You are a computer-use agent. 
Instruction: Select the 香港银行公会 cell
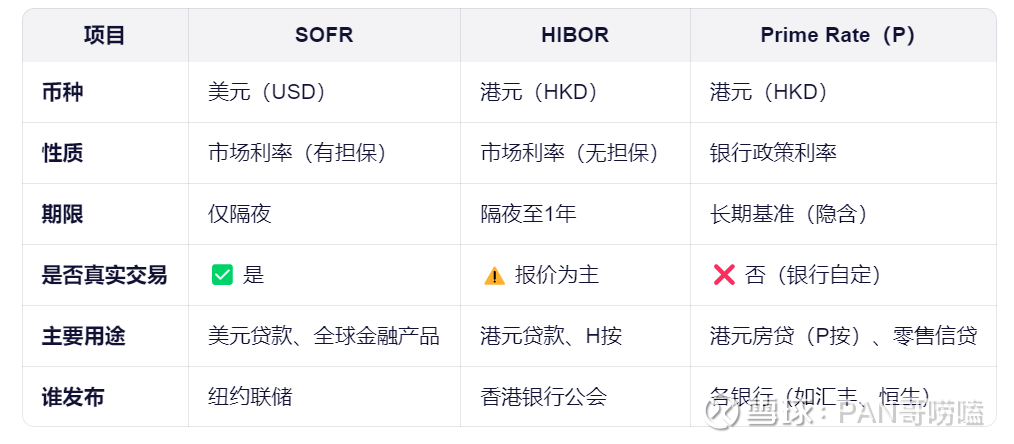click(543, 397)
